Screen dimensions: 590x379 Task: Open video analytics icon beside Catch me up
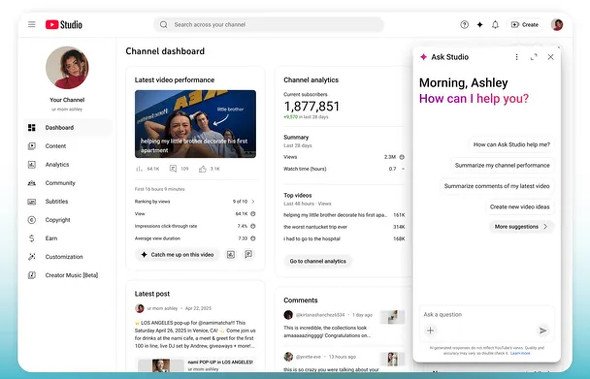231,255
